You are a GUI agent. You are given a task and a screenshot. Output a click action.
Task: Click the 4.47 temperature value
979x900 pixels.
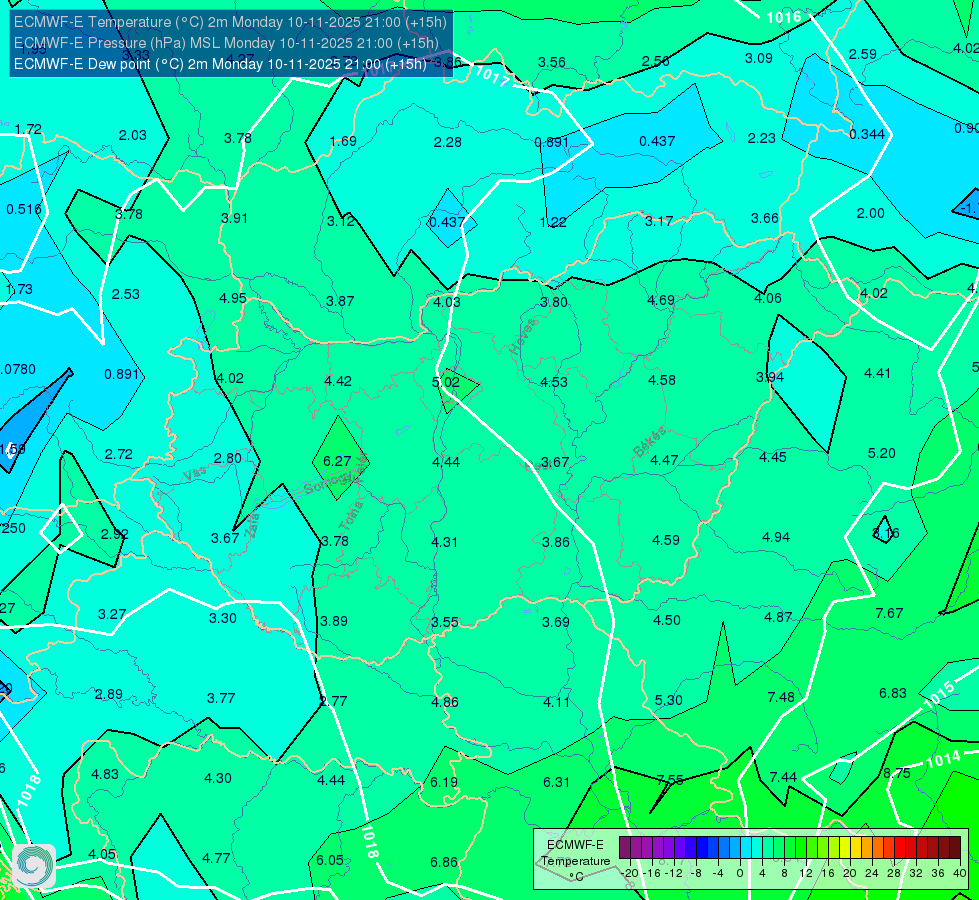click(664, 460)
